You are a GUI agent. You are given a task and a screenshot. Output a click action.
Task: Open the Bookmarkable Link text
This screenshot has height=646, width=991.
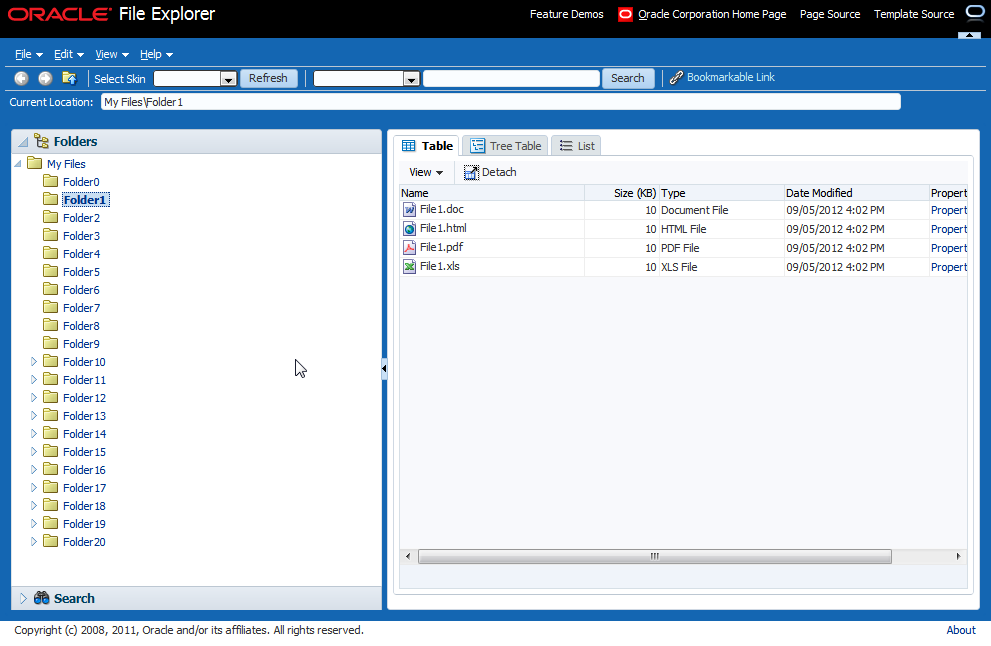click(731, 77)
